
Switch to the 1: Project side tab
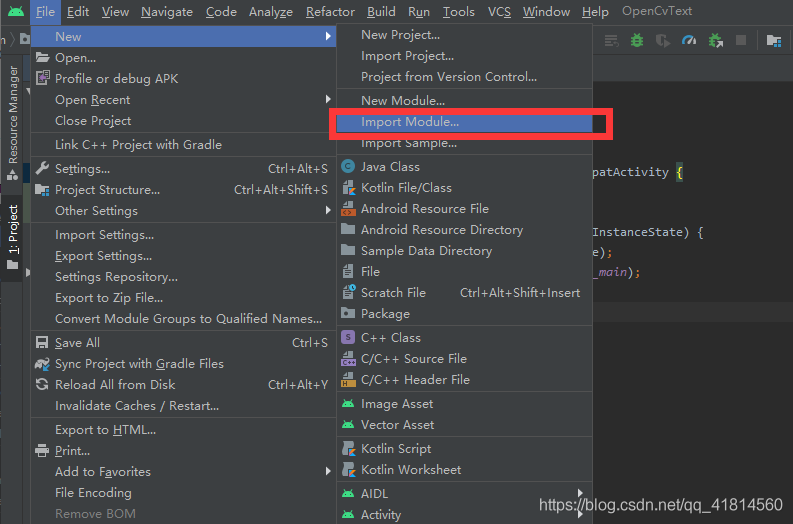[x=13, y=230]
